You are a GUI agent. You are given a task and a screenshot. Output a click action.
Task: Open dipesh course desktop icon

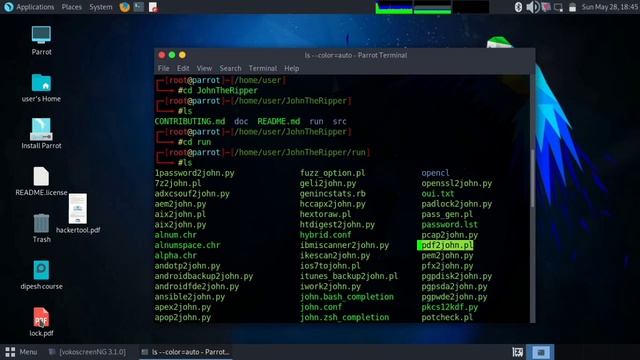(41, 275)
